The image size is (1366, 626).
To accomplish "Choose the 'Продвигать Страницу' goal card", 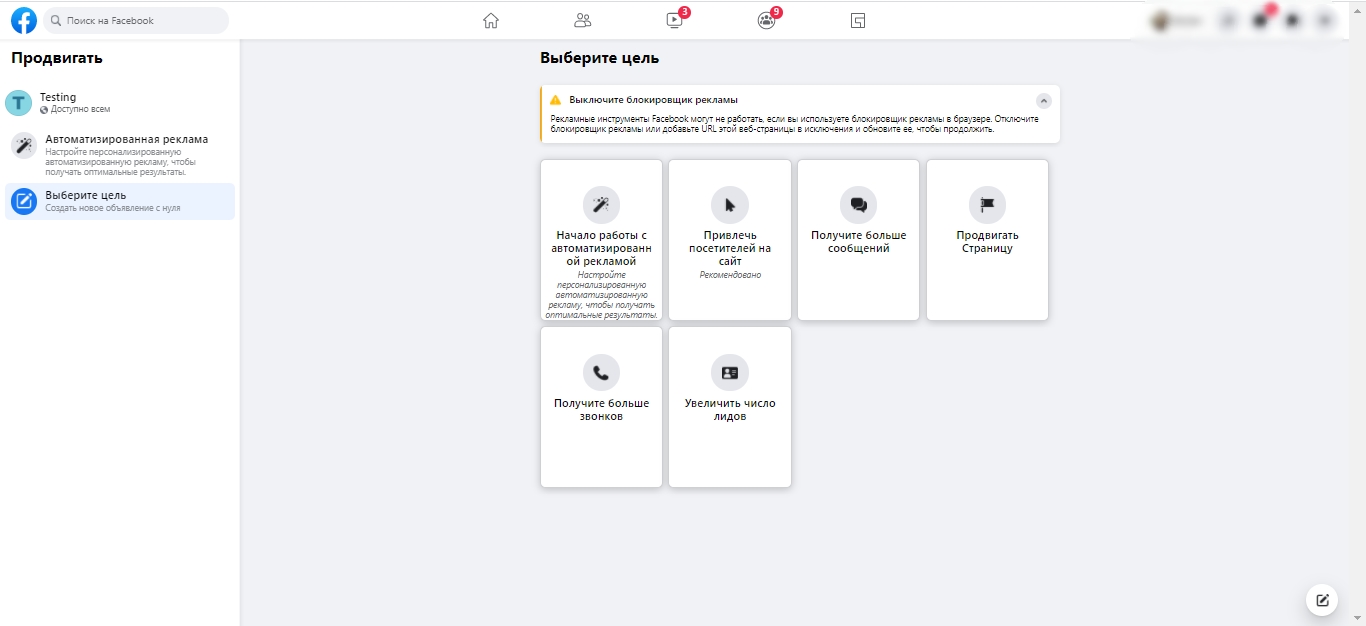I will pyautogui.click(x=987, y=240).
